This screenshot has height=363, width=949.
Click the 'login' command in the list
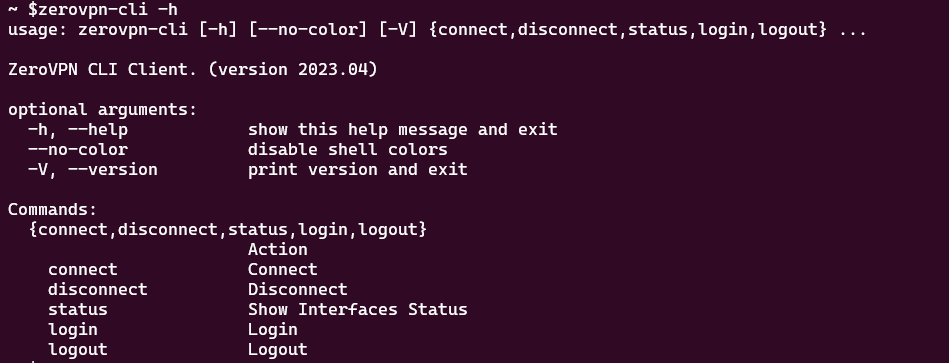click(73, 330)
